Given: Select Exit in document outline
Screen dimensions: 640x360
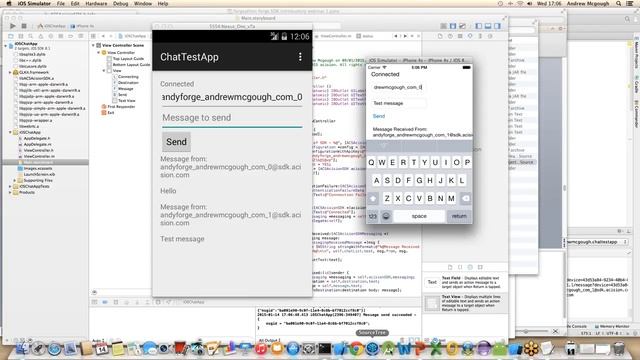Looking at the screenshot, I should (x=111, y=113).
